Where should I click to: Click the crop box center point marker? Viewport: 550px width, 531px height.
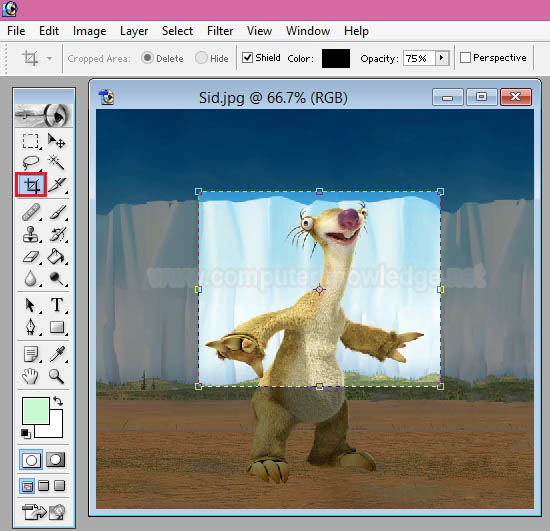pos(319,289)
